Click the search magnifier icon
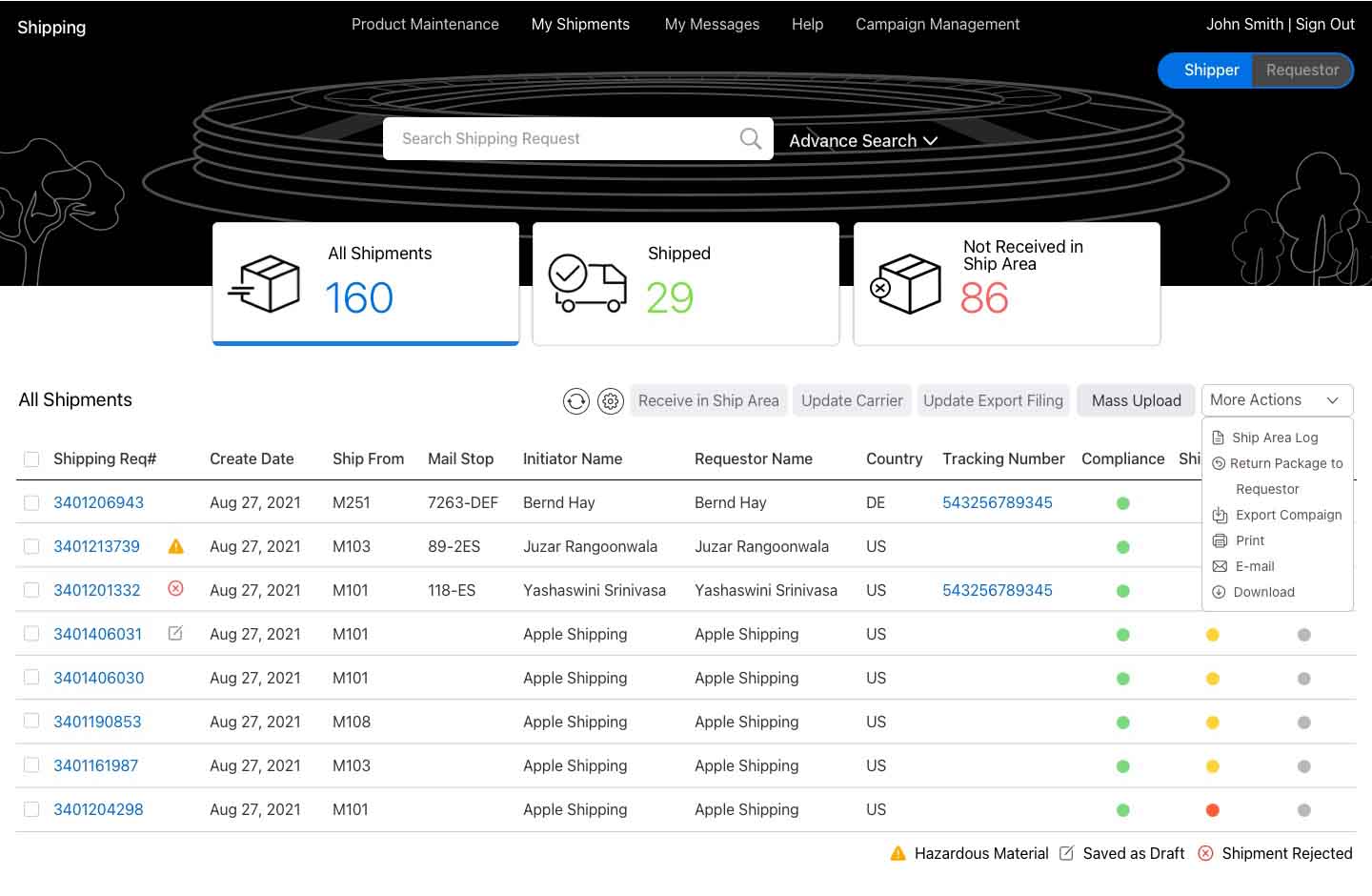Image resolution: width=1372 pixels, height=896 pixels. point(751,139)
